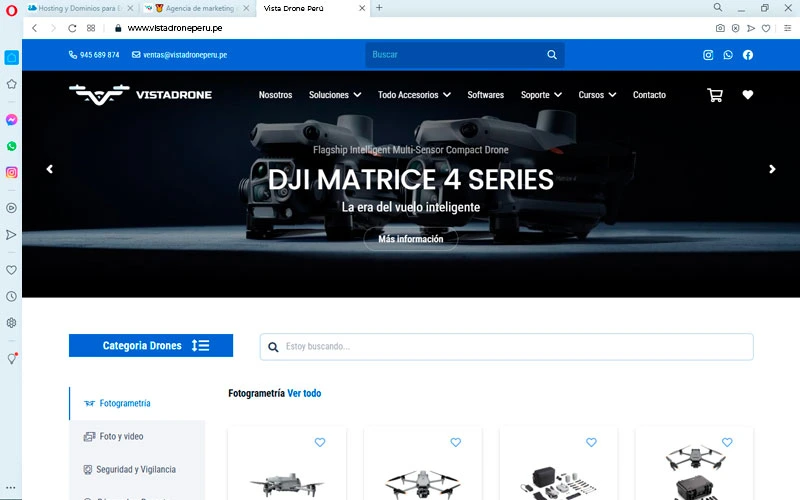Toggle wishlist heart on last product card
This screenshot has height=500, width=800.
pyautogui.click(x=727, y=442)
